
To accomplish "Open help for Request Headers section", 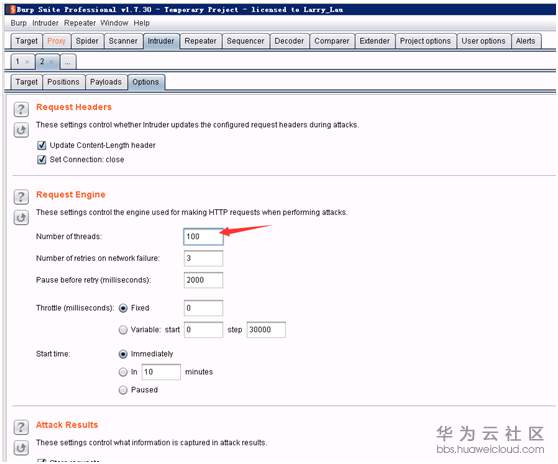I will (21, 109).
